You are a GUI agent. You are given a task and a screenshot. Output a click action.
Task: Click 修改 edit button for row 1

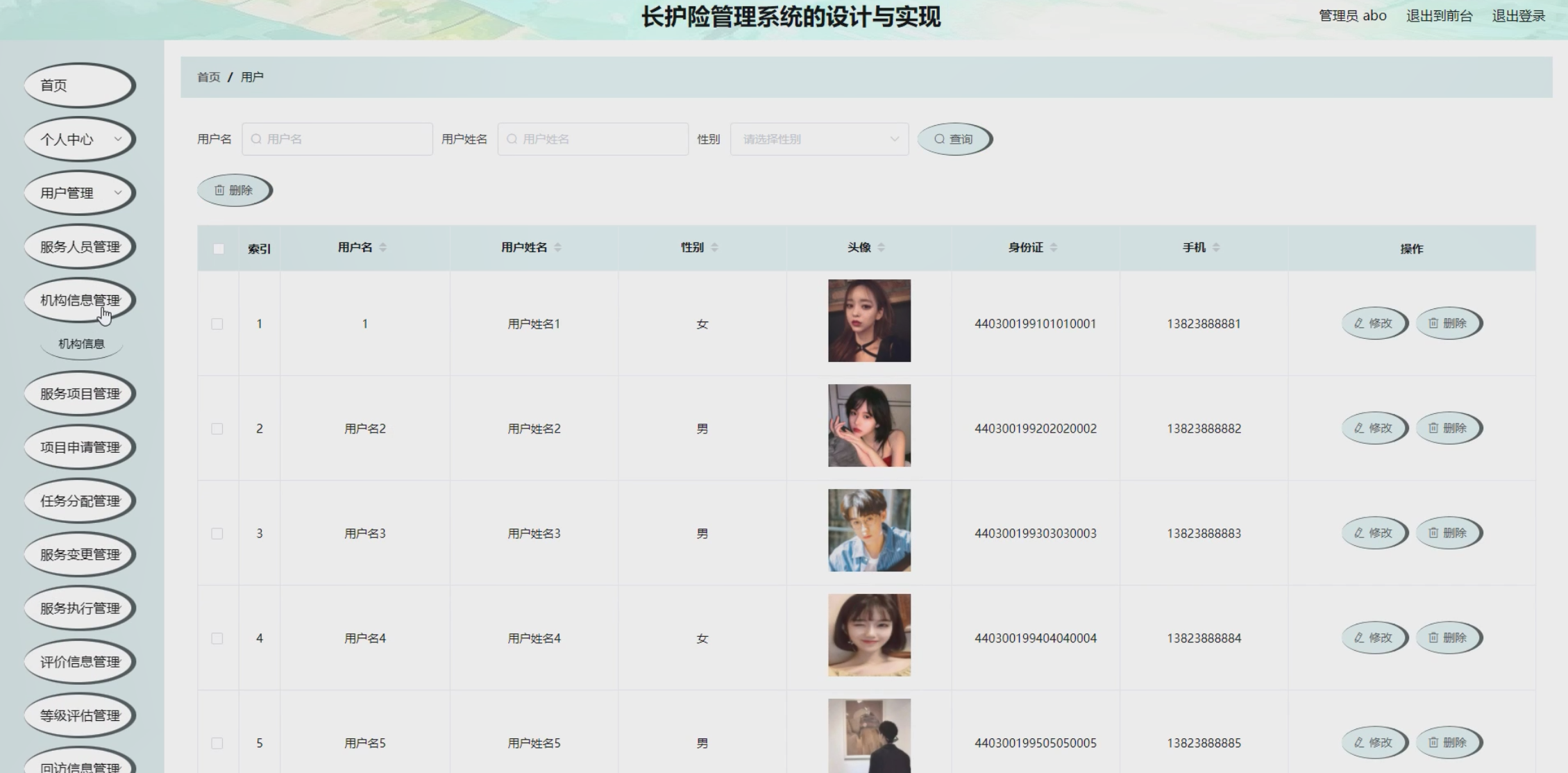1374,324
